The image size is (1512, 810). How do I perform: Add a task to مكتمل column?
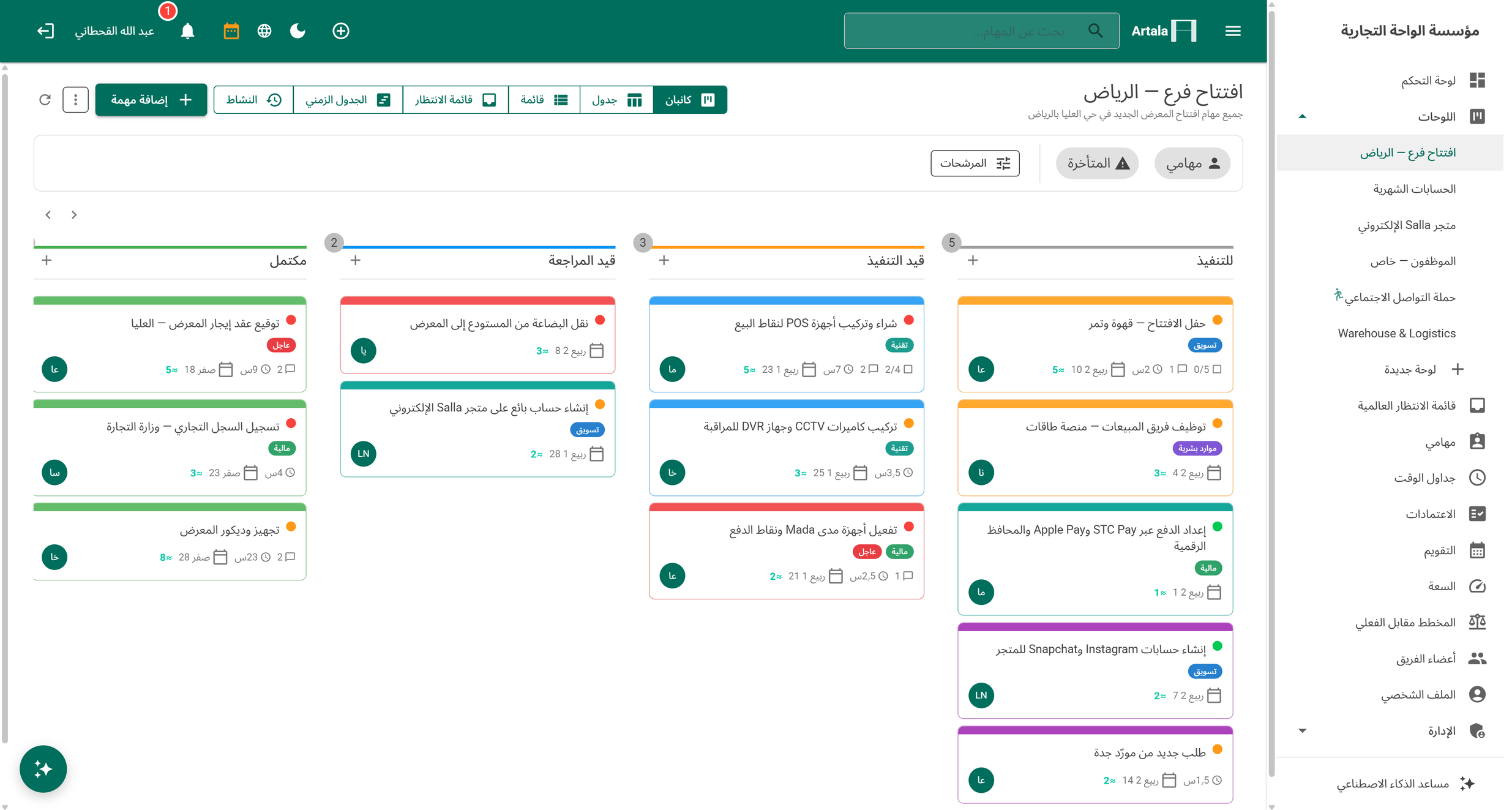[47, 261]
